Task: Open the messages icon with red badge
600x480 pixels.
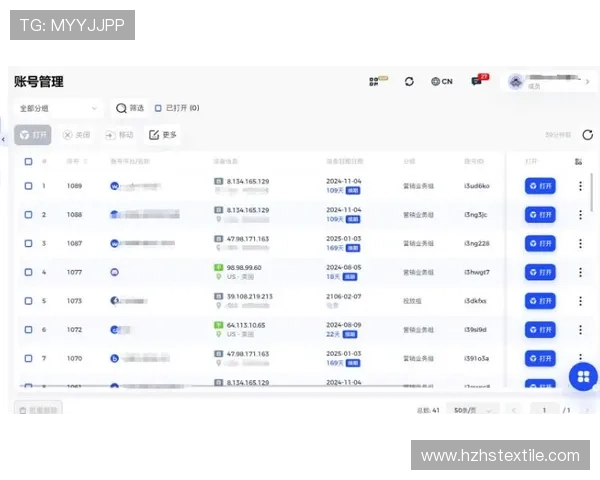Action: click(477, 81)
